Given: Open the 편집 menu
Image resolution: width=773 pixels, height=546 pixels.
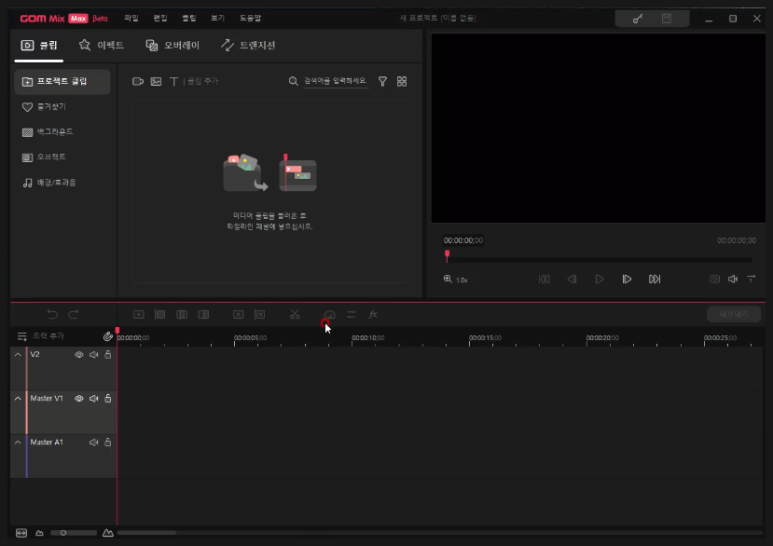Looking at the screenshot, I should click(x=160, y=18).
